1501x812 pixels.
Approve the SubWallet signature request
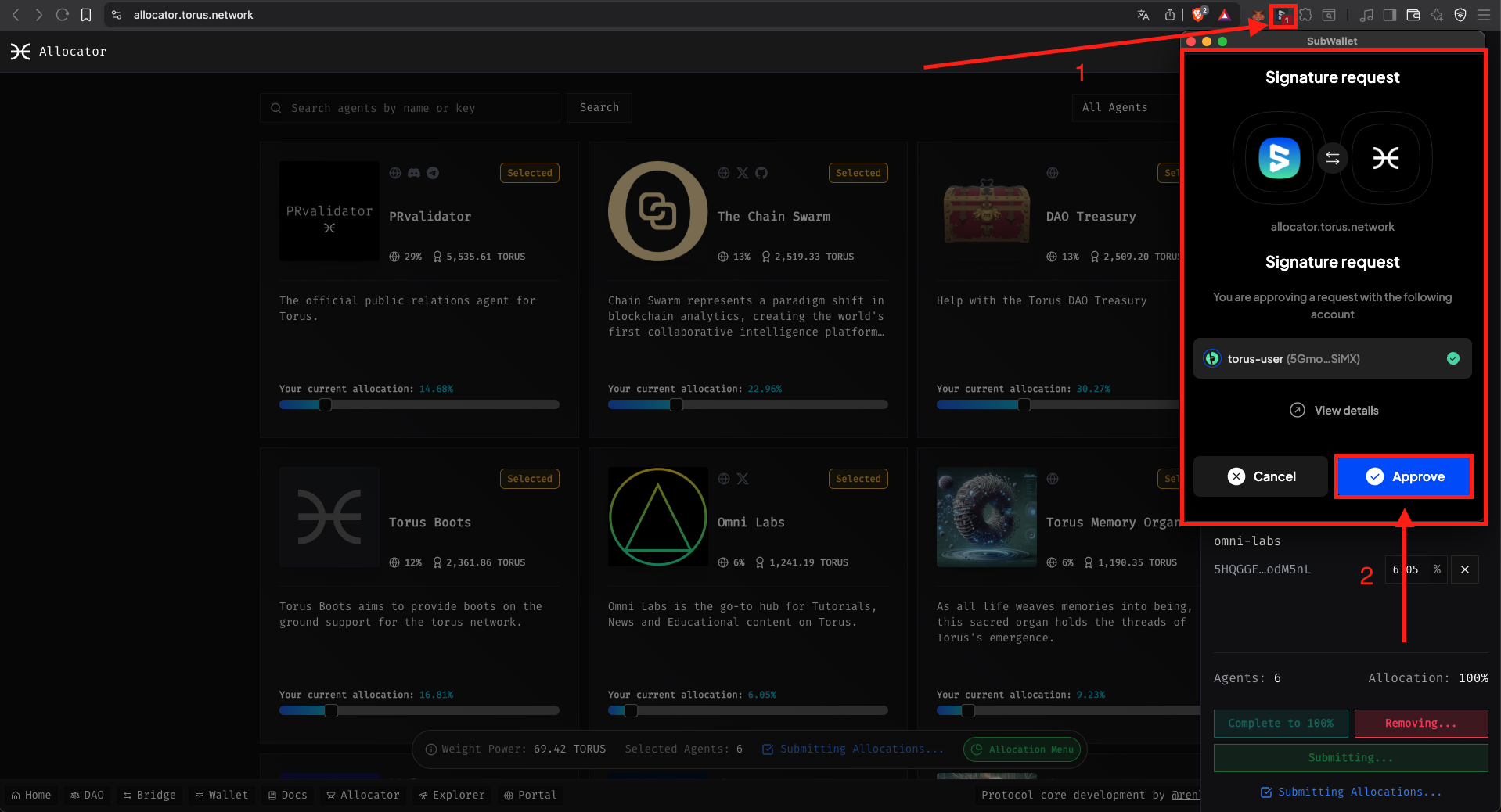(x=1403, y=476)
